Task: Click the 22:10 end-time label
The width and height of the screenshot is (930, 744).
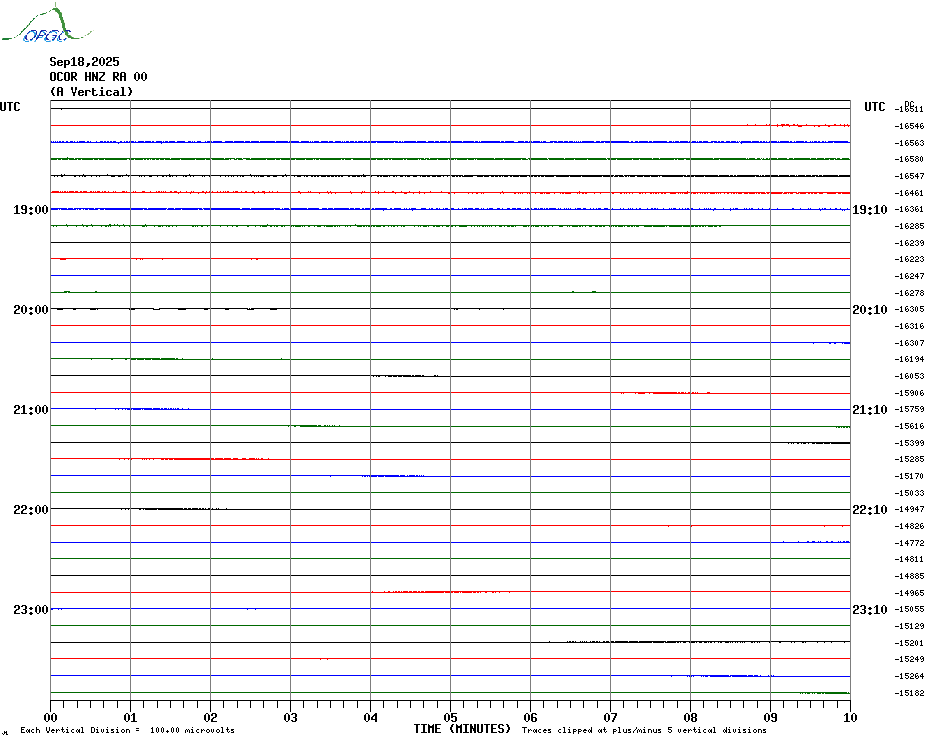Action: 870,510
